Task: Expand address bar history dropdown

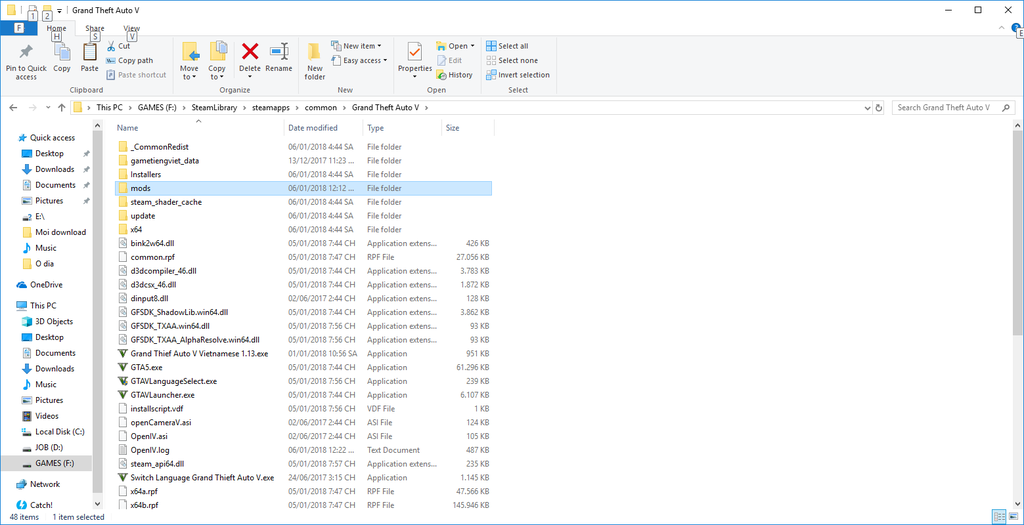Action: tap(867, 108)
